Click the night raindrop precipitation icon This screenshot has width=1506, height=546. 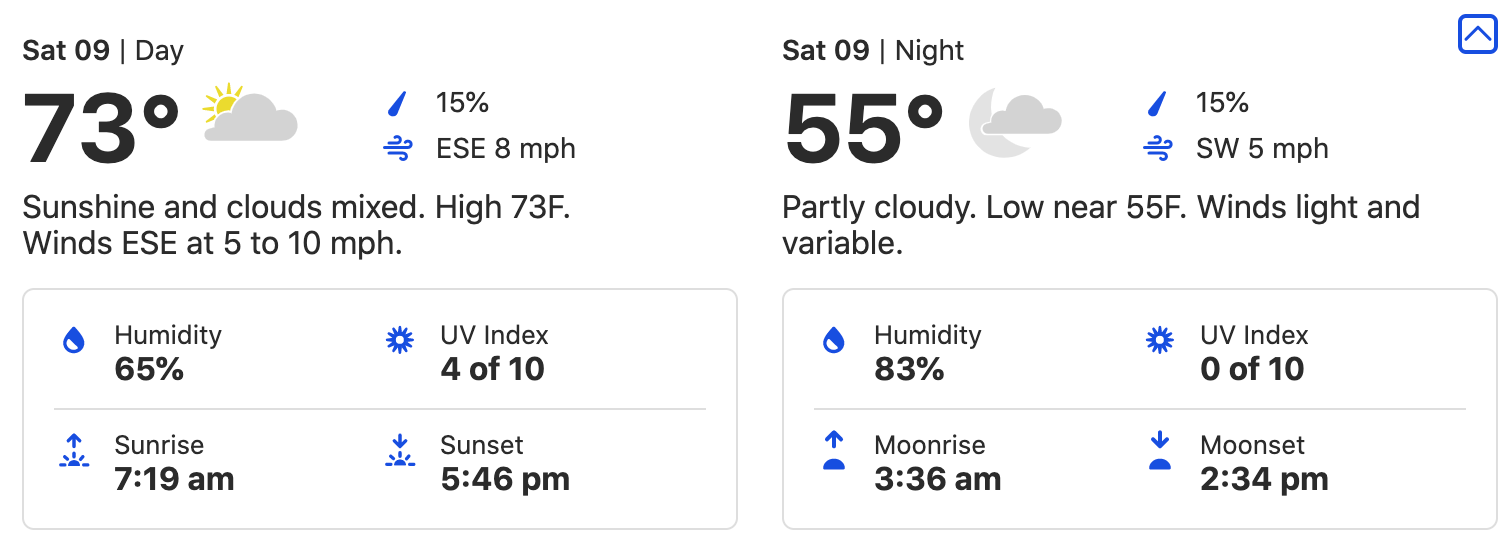tap(1158, 103)
